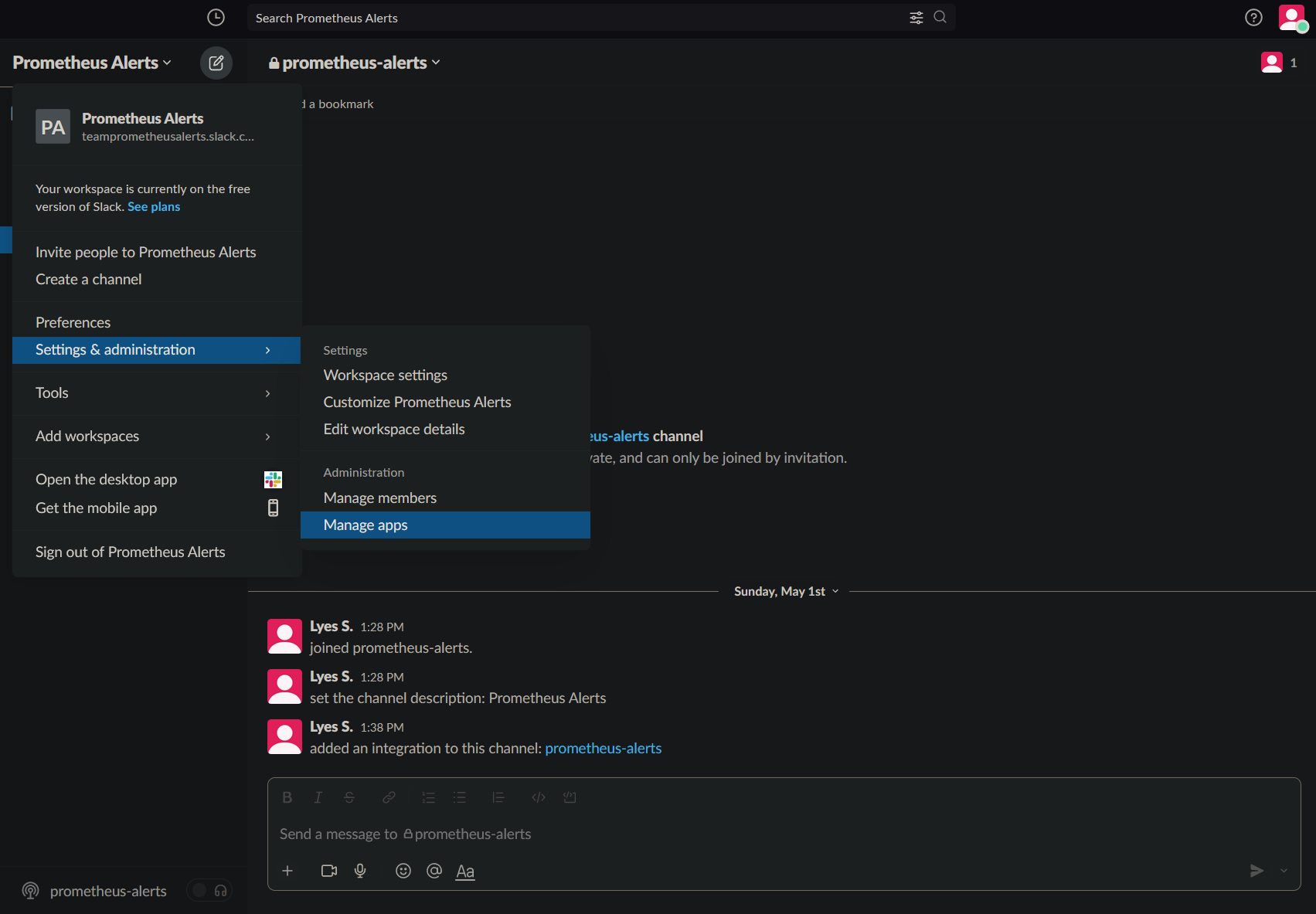
Task: Open send options dropdown arrow
Action: 1284,871
